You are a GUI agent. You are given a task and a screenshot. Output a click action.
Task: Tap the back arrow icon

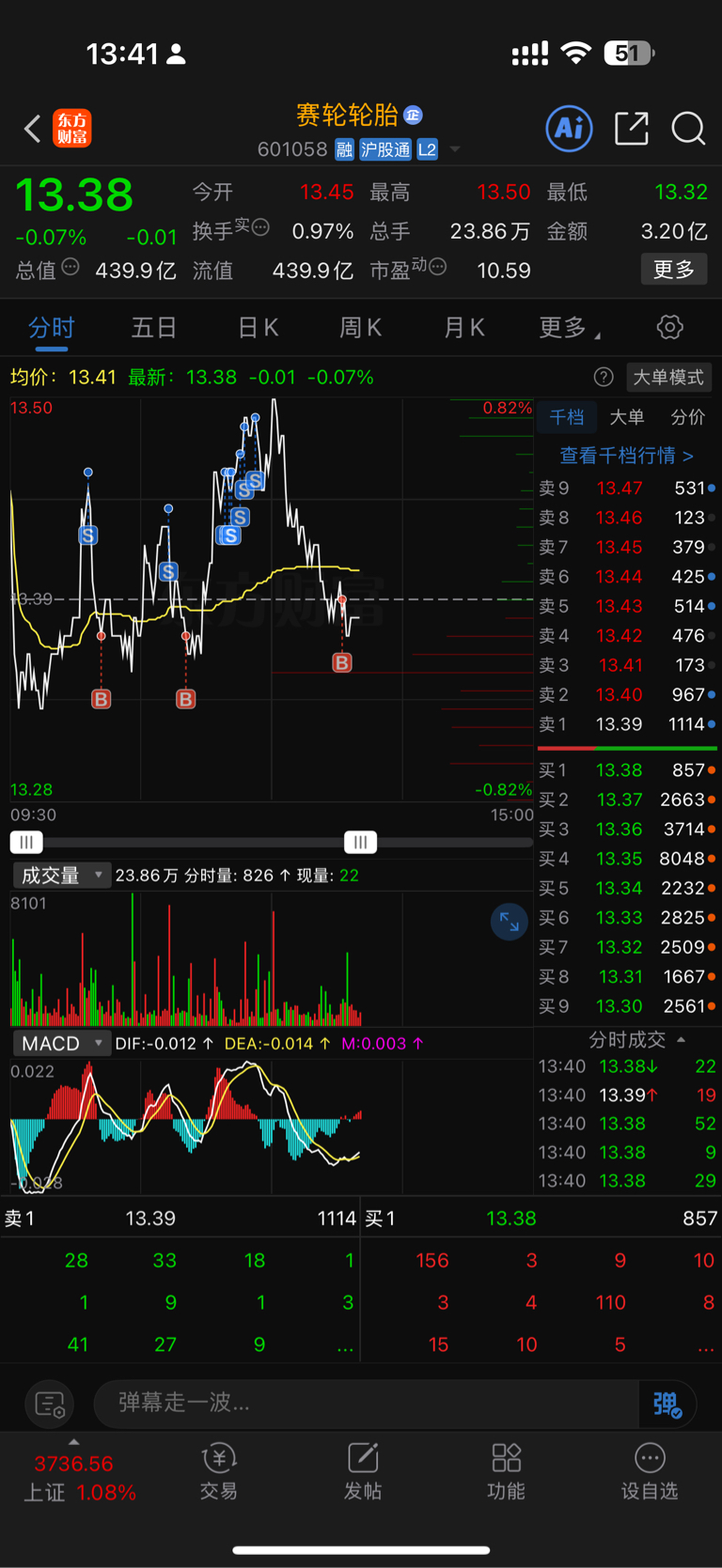tap(32, 129)
